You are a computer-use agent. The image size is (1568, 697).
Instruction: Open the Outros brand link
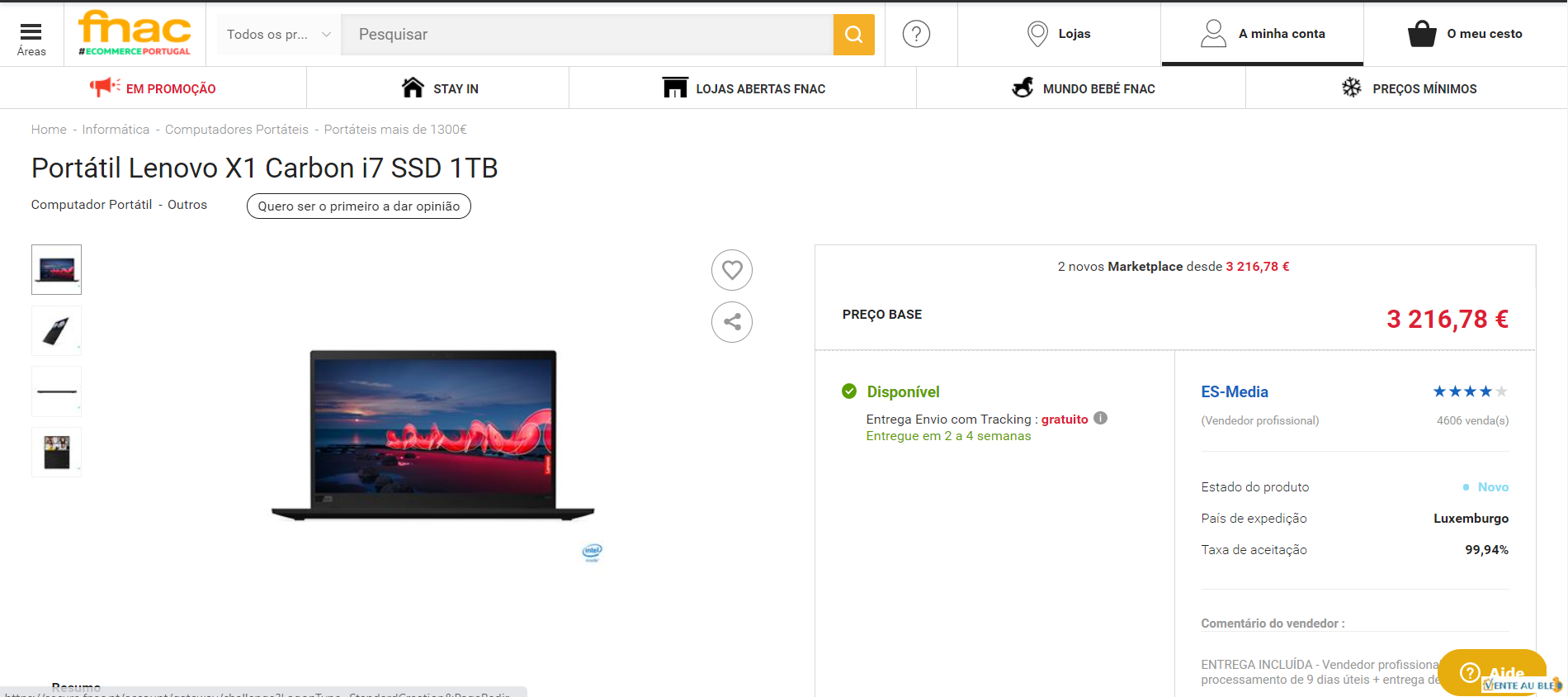coord(187,205)
